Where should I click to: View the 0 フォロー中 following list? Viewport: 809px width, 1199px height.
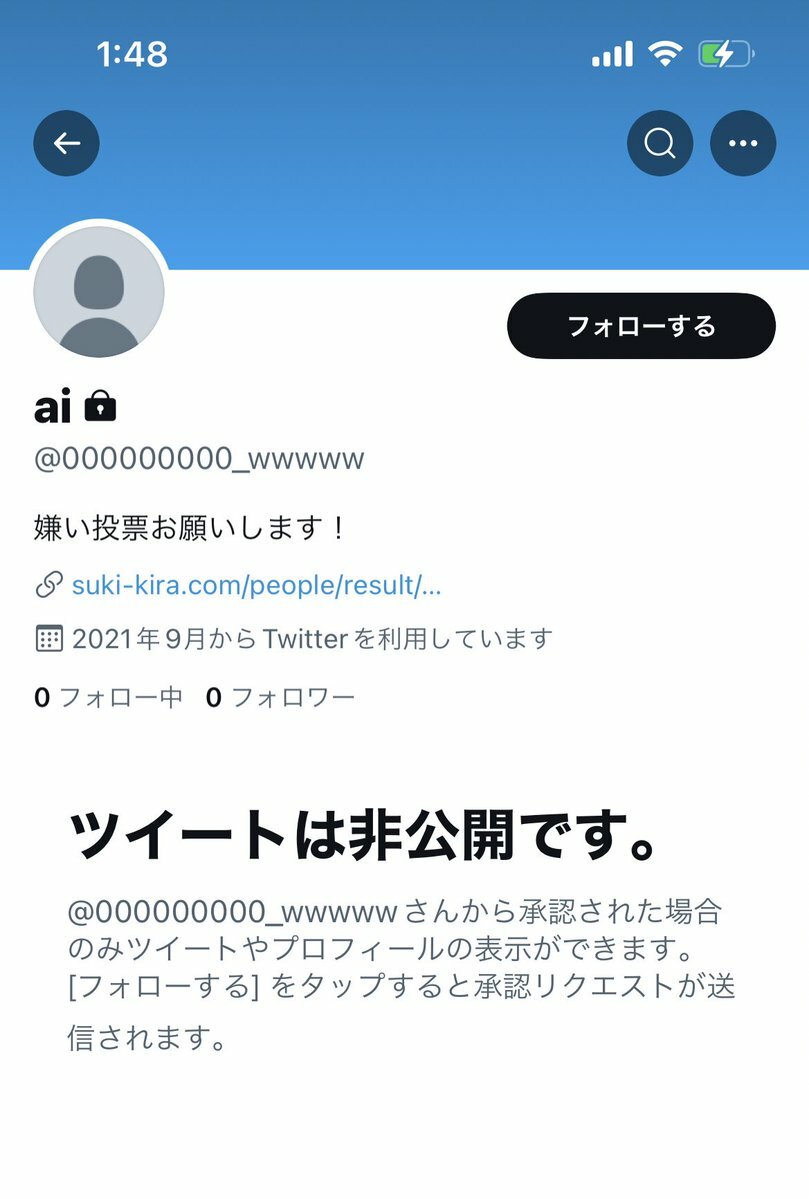[x=109, y=697]
